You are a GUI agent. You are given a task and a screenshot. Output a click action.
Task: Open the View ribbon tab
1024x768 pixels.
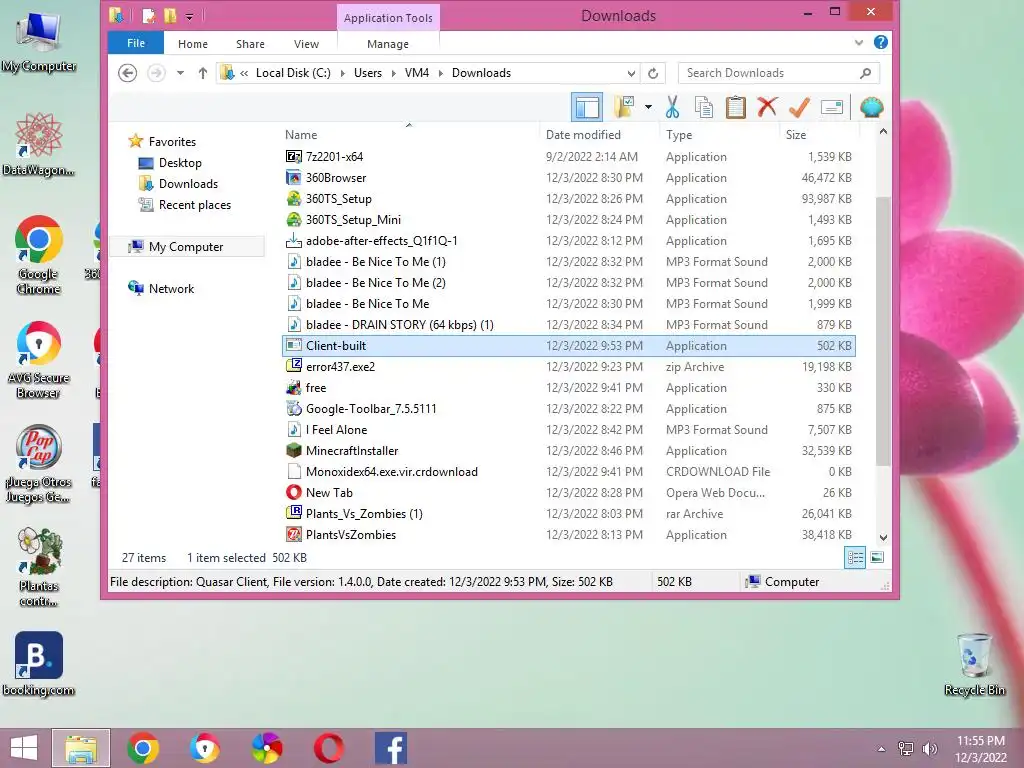306,44
